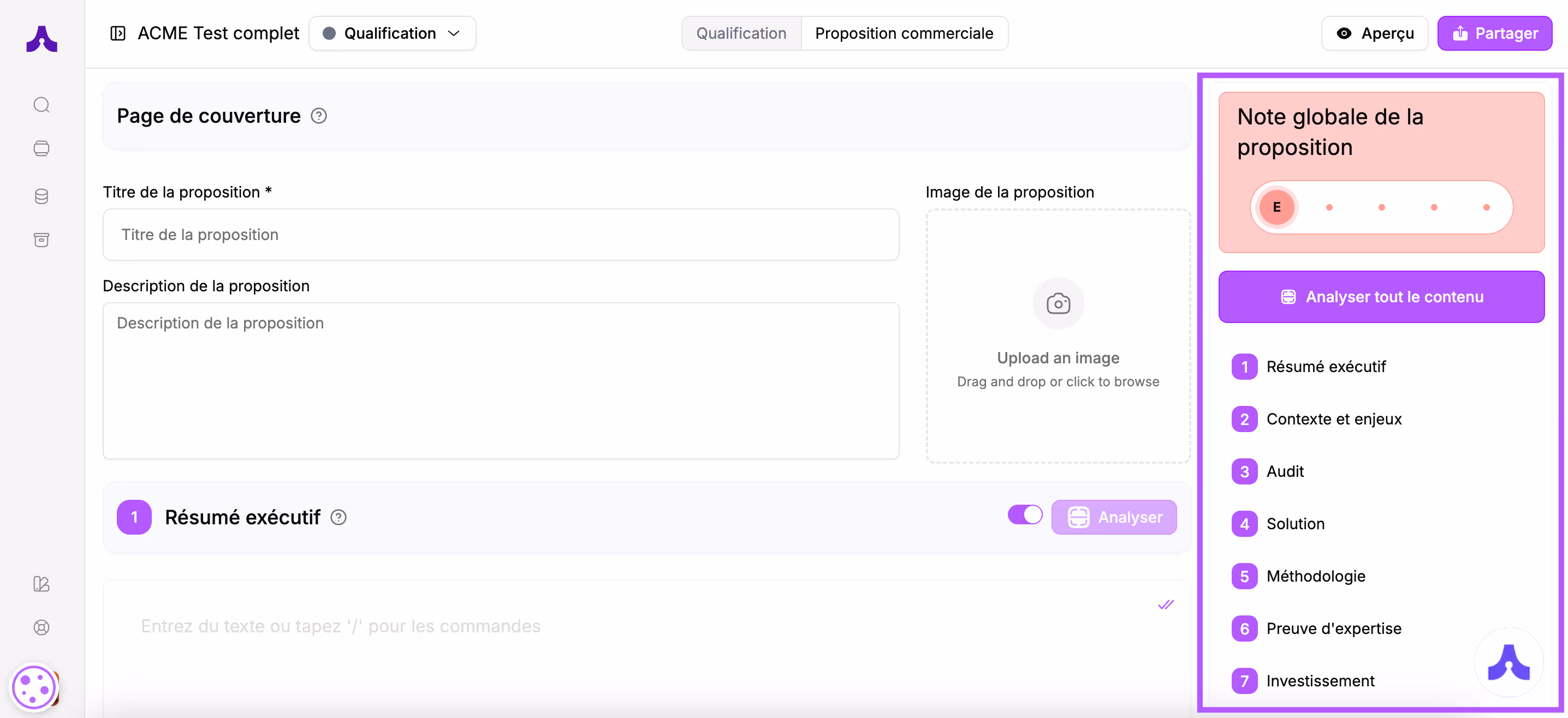Click the camera upload image icon

1058,303
